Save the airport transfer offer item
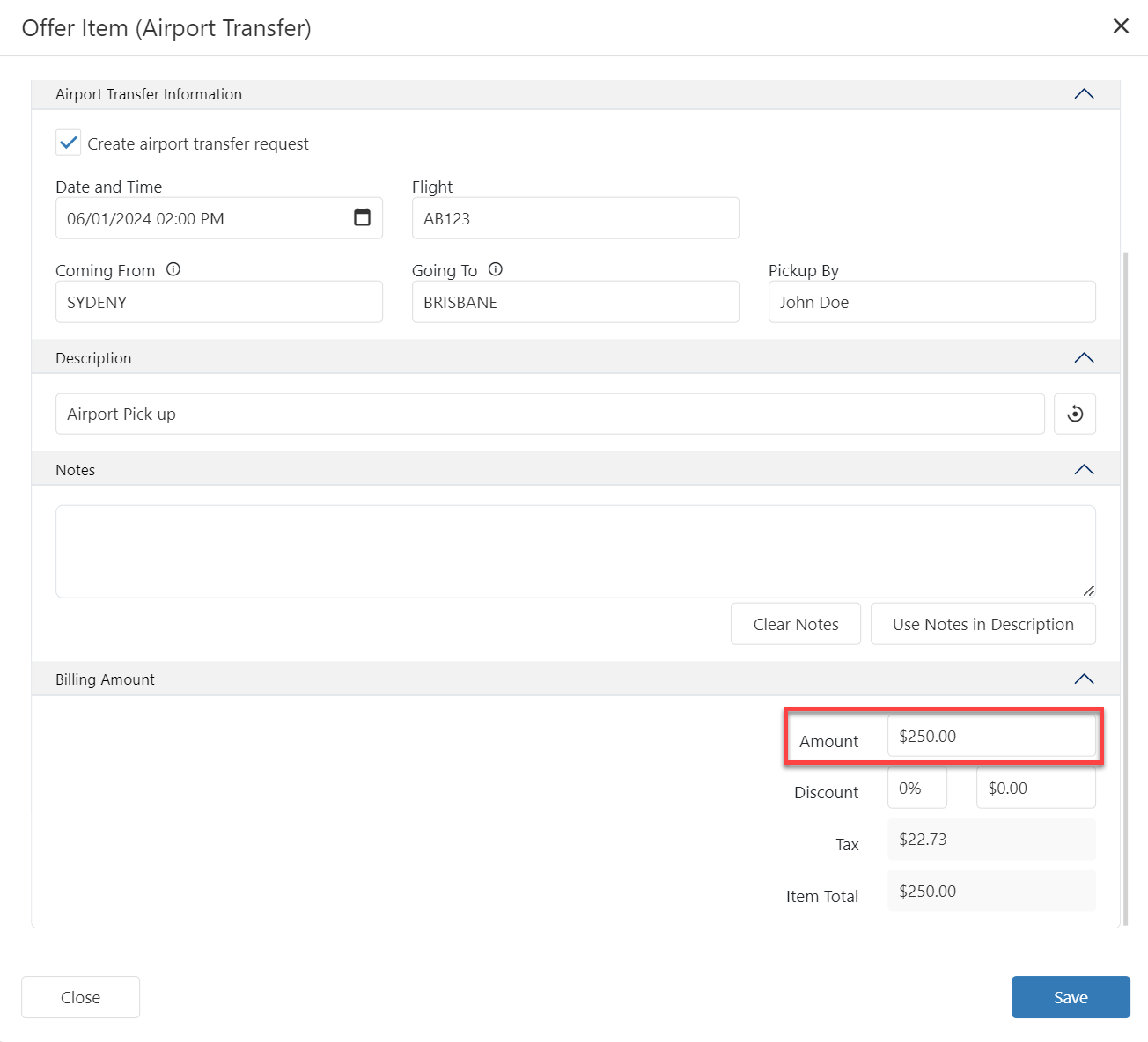Screen dimensions: 1148x1042 [1070, 997]
